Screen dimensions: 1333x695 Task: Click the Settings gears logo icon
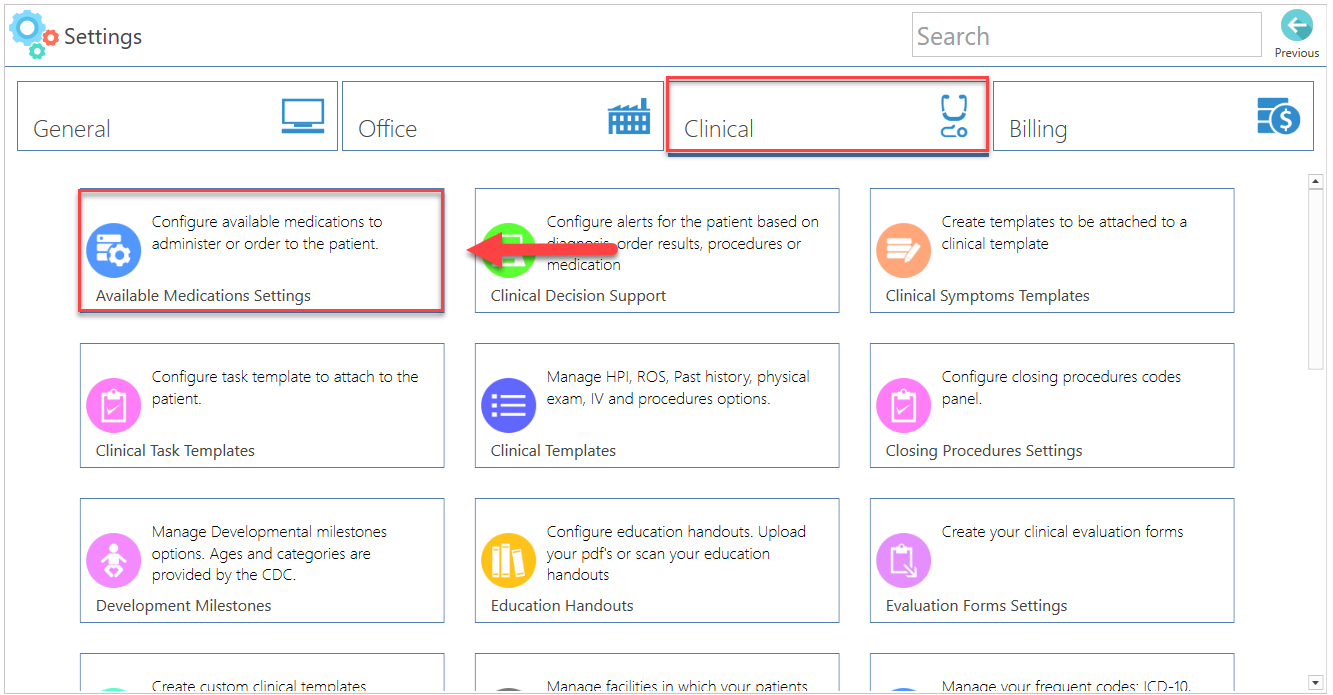(34, 34)
